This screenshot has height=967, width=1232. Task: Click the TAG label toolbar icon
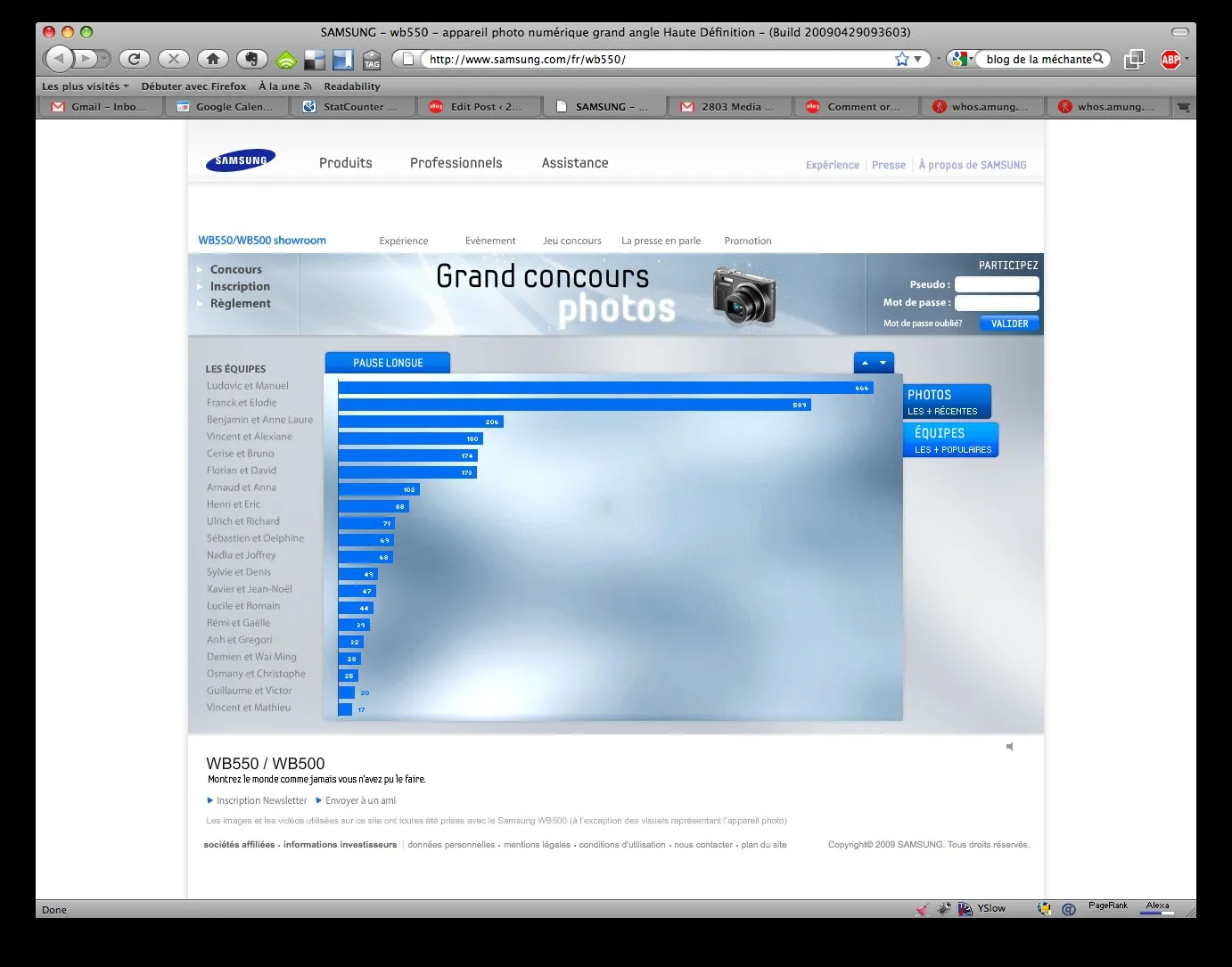point(372,60)
